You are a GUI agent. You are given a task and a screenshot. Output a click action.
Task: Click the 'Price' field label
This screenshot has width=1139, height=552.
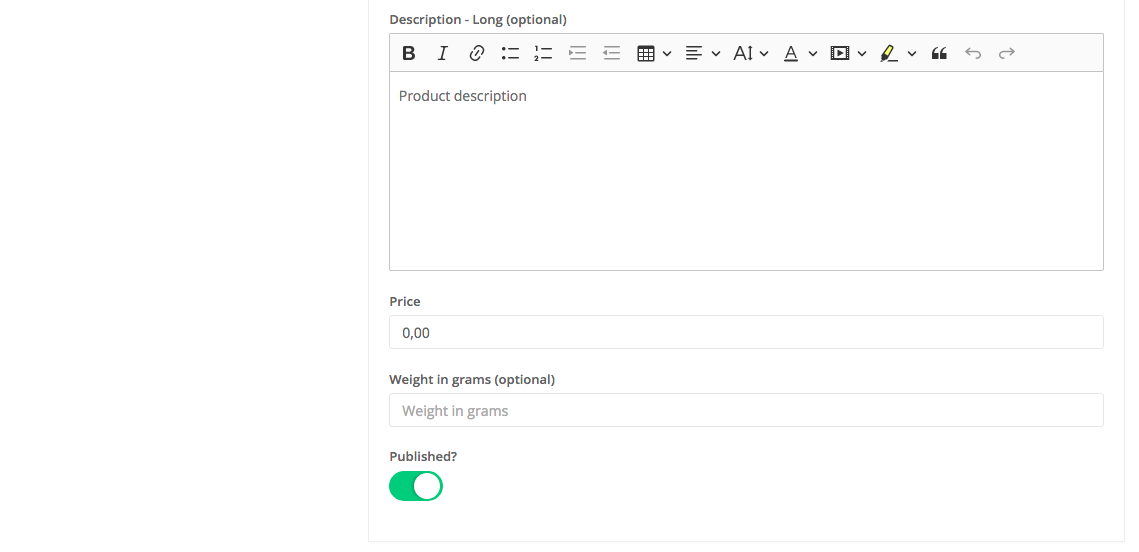[x=405, y=301]
